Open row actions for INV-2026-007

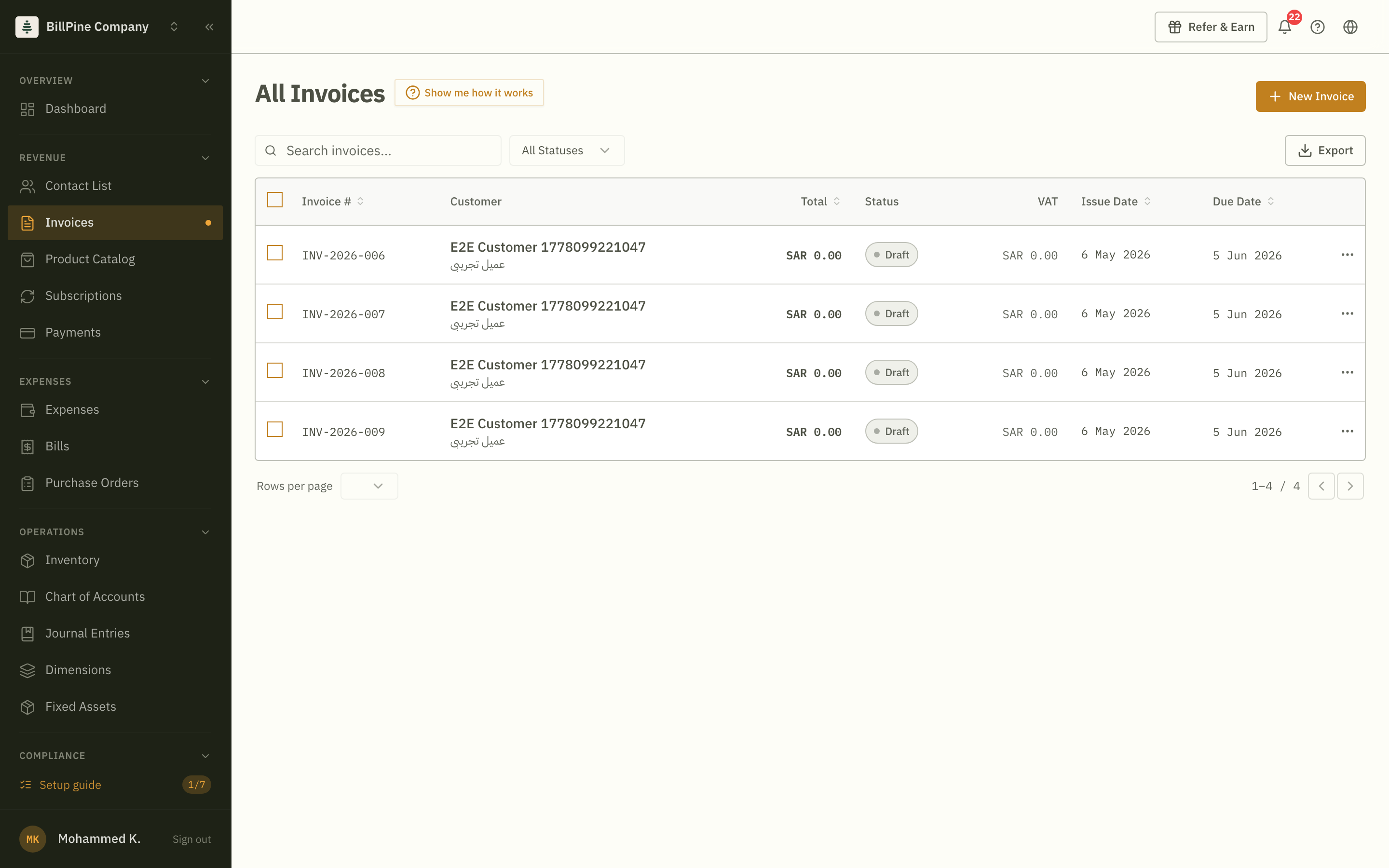(1347, 313)
